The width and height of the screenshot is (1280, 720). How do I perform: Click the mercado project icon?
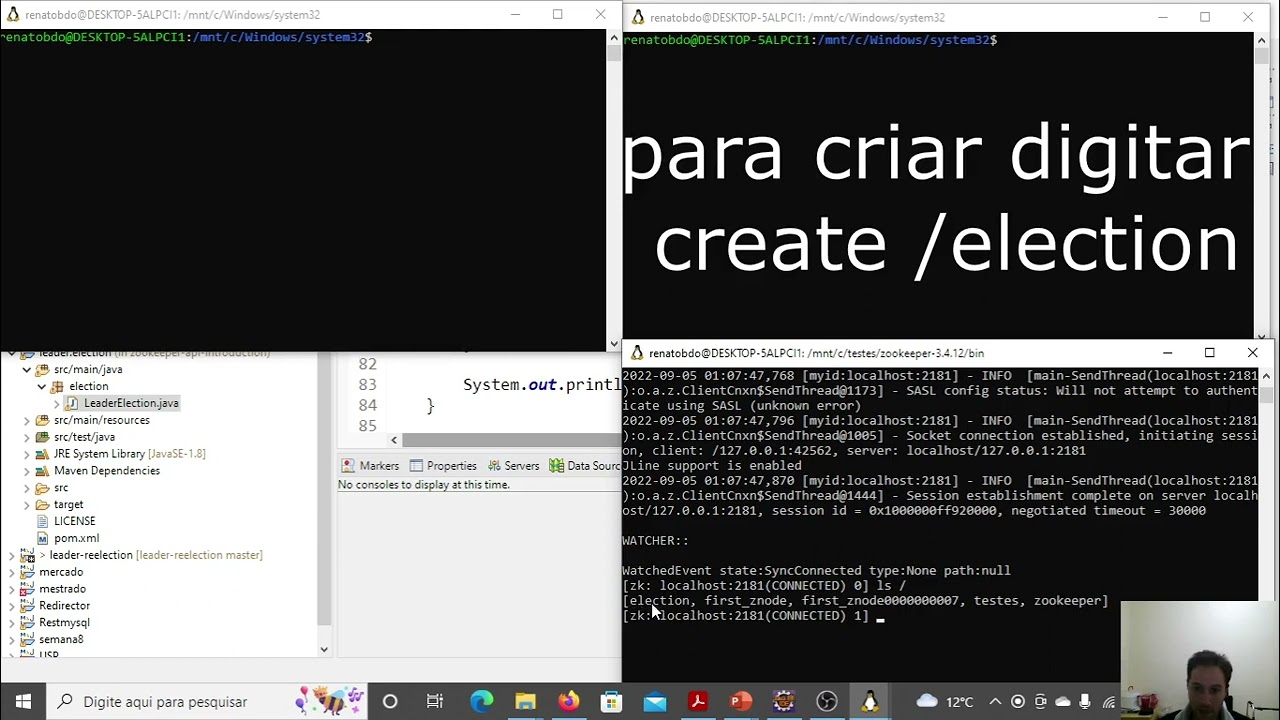pos(28,572)
